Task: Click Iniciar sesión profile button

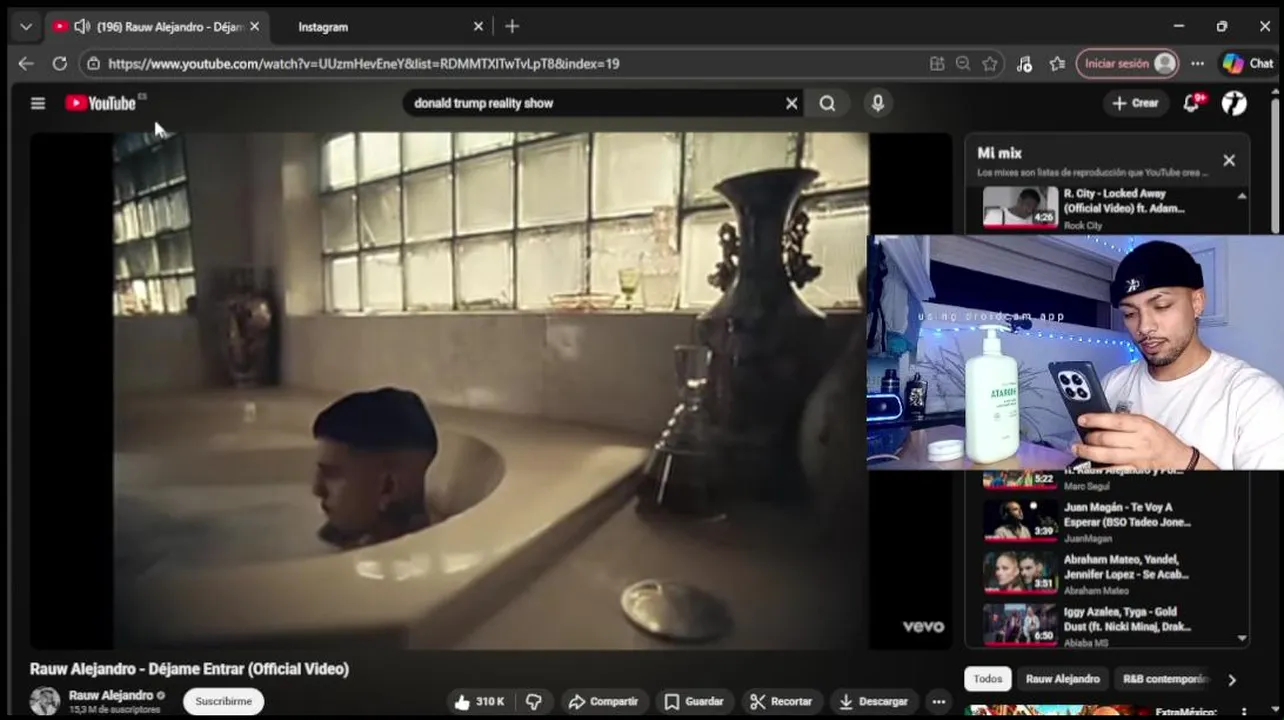Action: click(x=1127, y=63)
